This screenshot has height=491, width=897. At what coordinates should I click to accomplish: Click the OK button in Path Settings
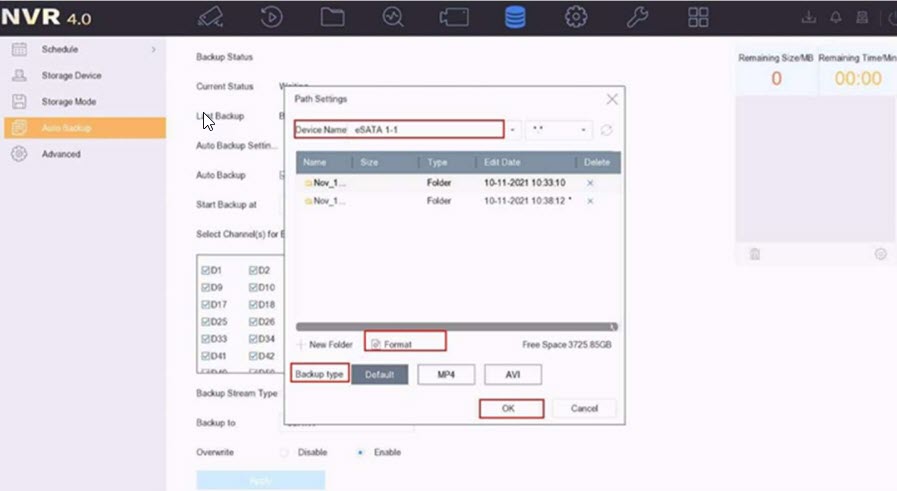510,408
